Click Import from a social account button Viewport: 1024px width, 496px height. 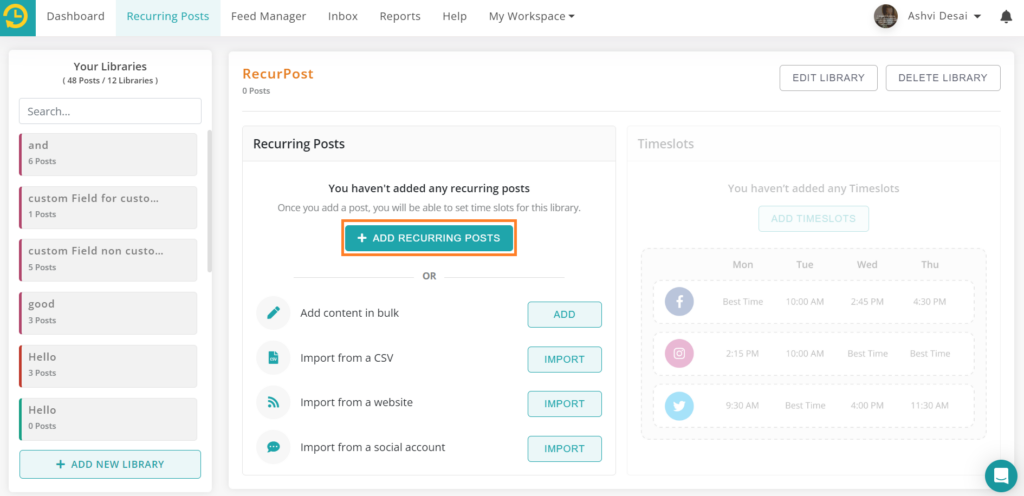564,448
